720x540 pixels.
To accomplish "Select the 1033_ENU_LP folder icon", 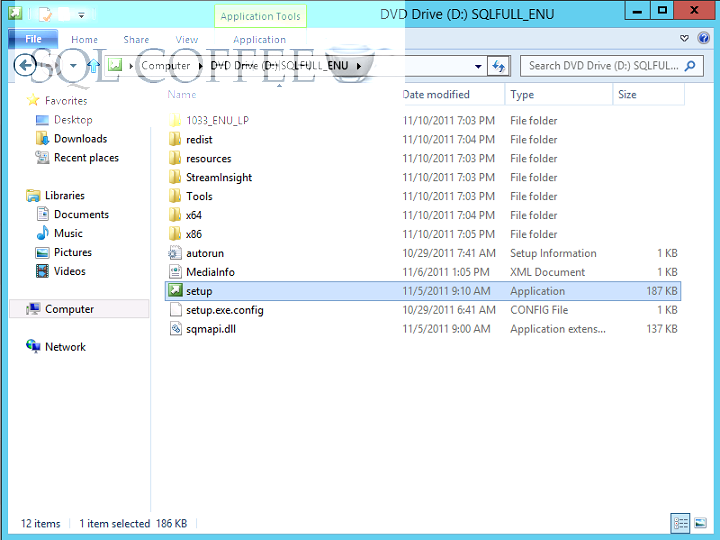I will 175,120.
